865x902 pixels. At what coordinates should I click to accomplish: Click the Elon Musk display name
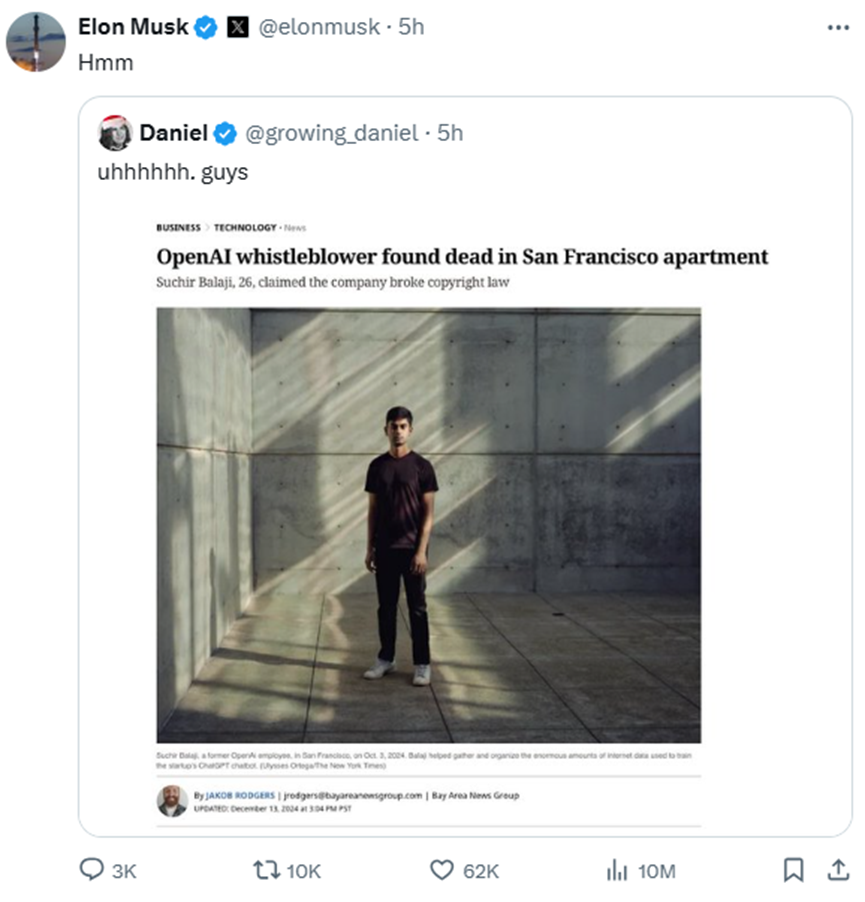point(133,28)
